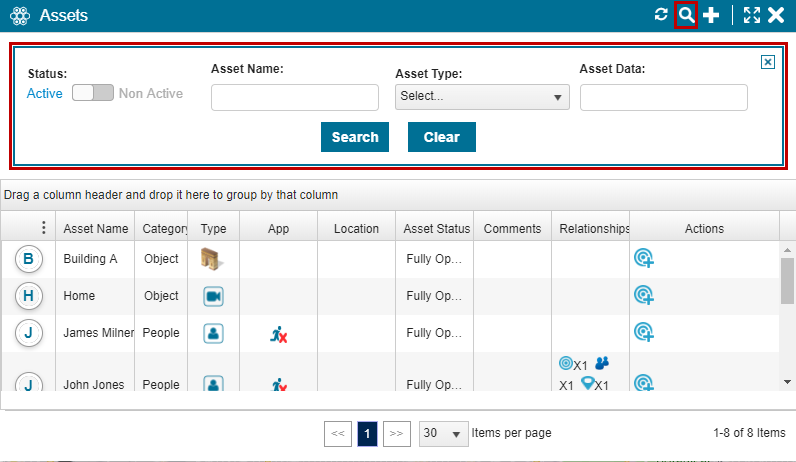Sort by the Asset Status column header
Viewport: 796px width, 462px height.
click(x=436, y=228)
